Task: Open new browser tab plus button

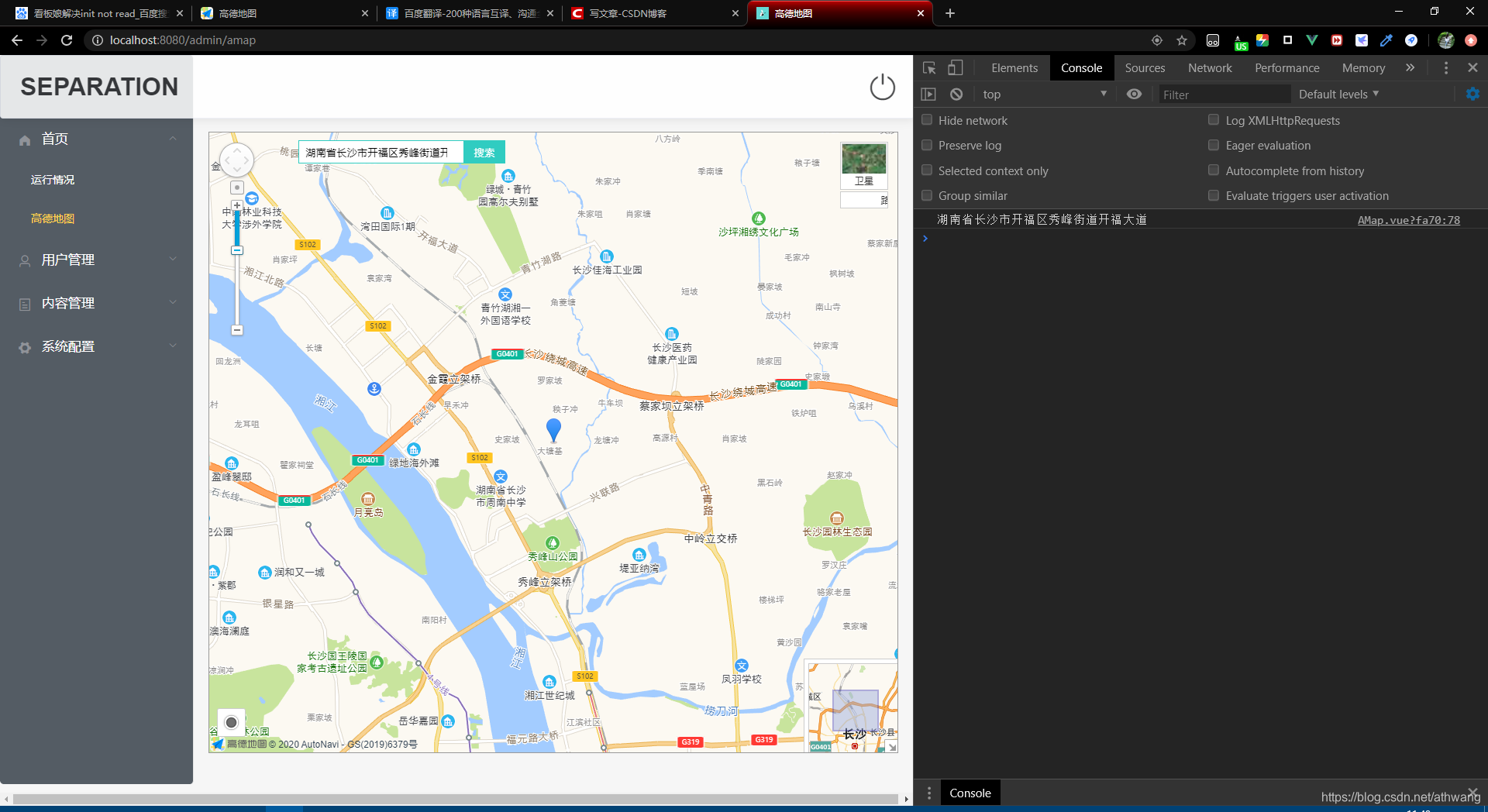Action: point(950,13)
